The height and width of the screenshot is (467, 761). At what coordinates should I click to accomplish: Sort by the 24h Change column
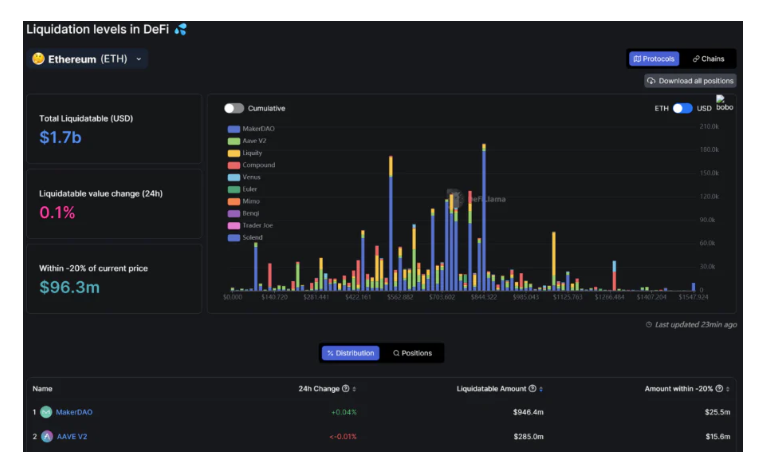point(354,389)
